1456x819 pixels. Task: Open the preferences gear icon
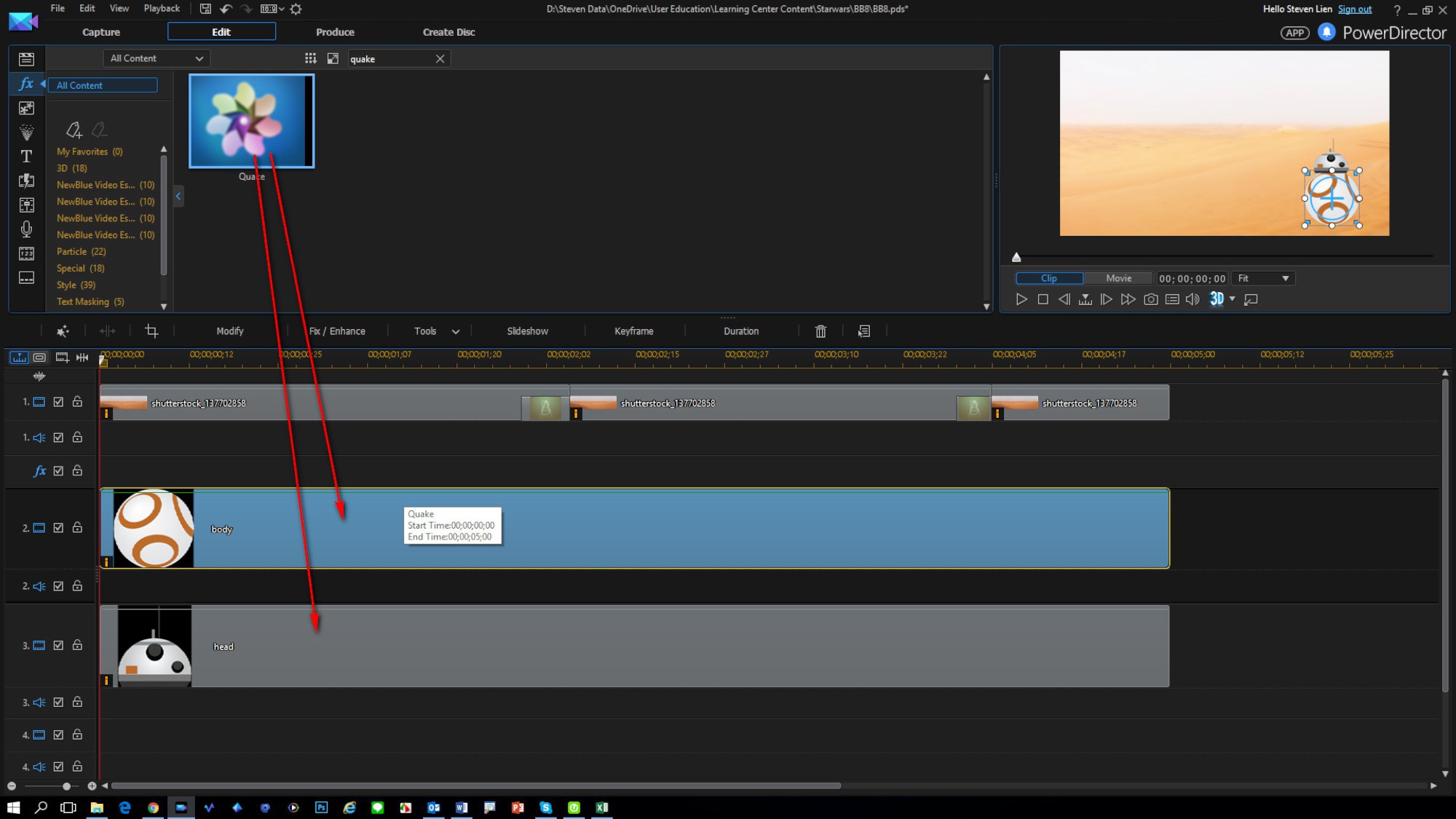(296, 9)
